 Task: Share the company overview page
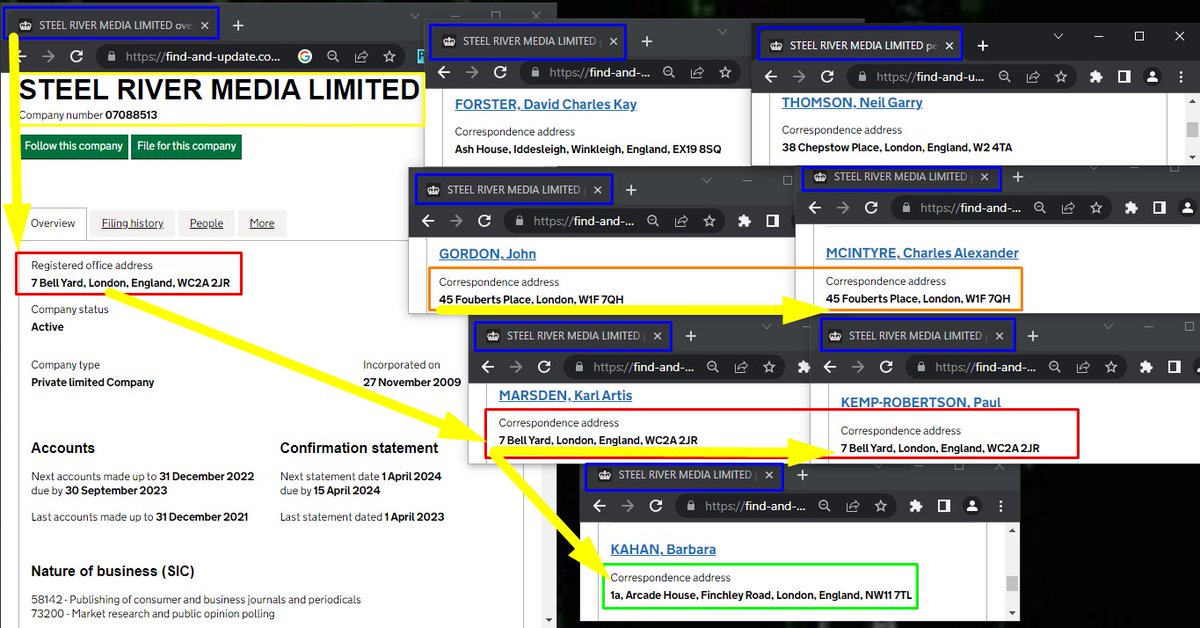coord(361,57)
